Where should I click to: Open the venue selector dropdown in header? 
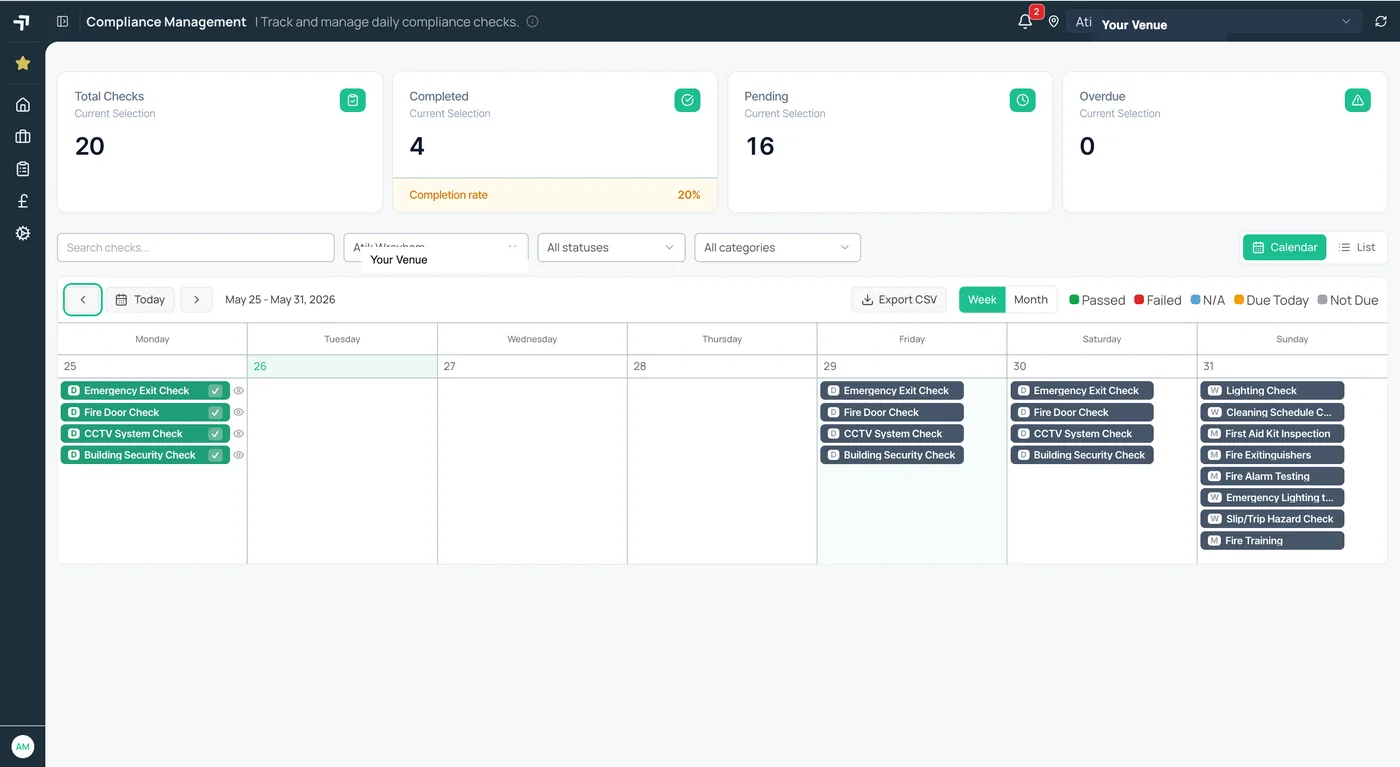tap(1214, 21)
